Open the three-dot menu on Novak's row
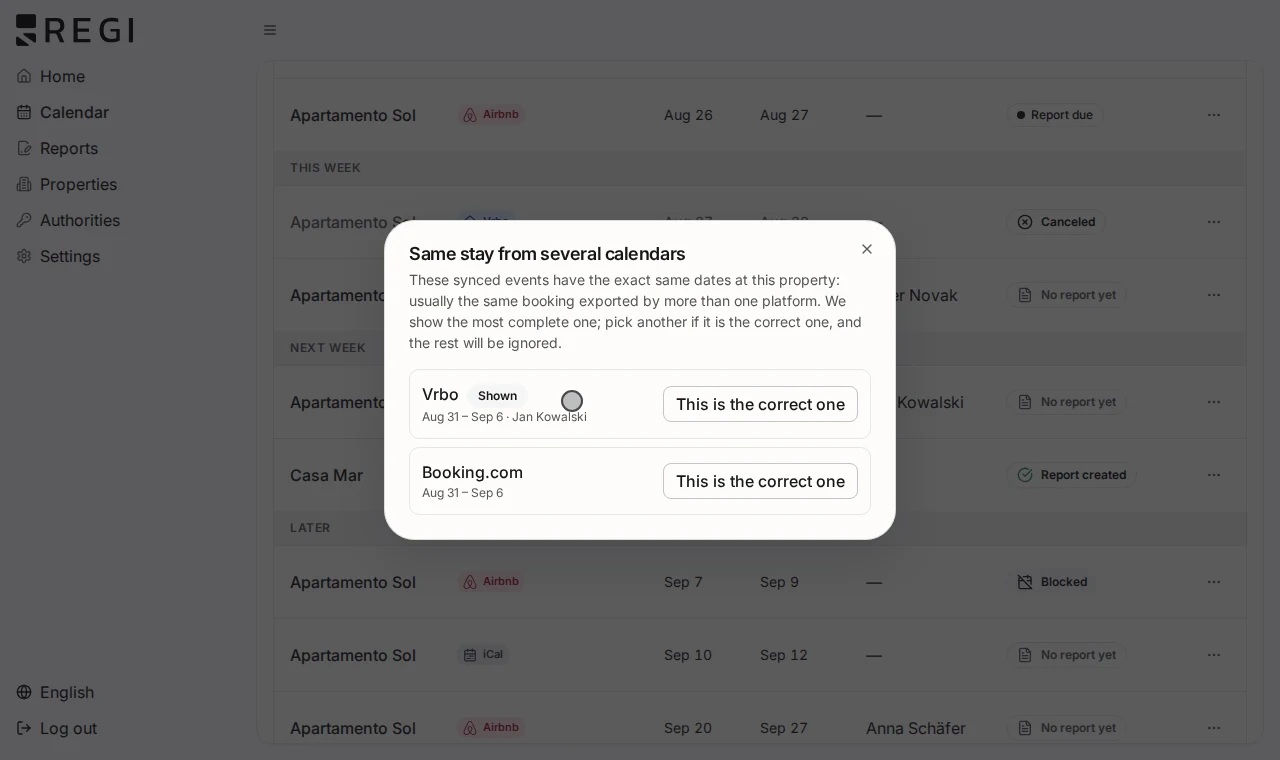 click(x=1214, y=295)
